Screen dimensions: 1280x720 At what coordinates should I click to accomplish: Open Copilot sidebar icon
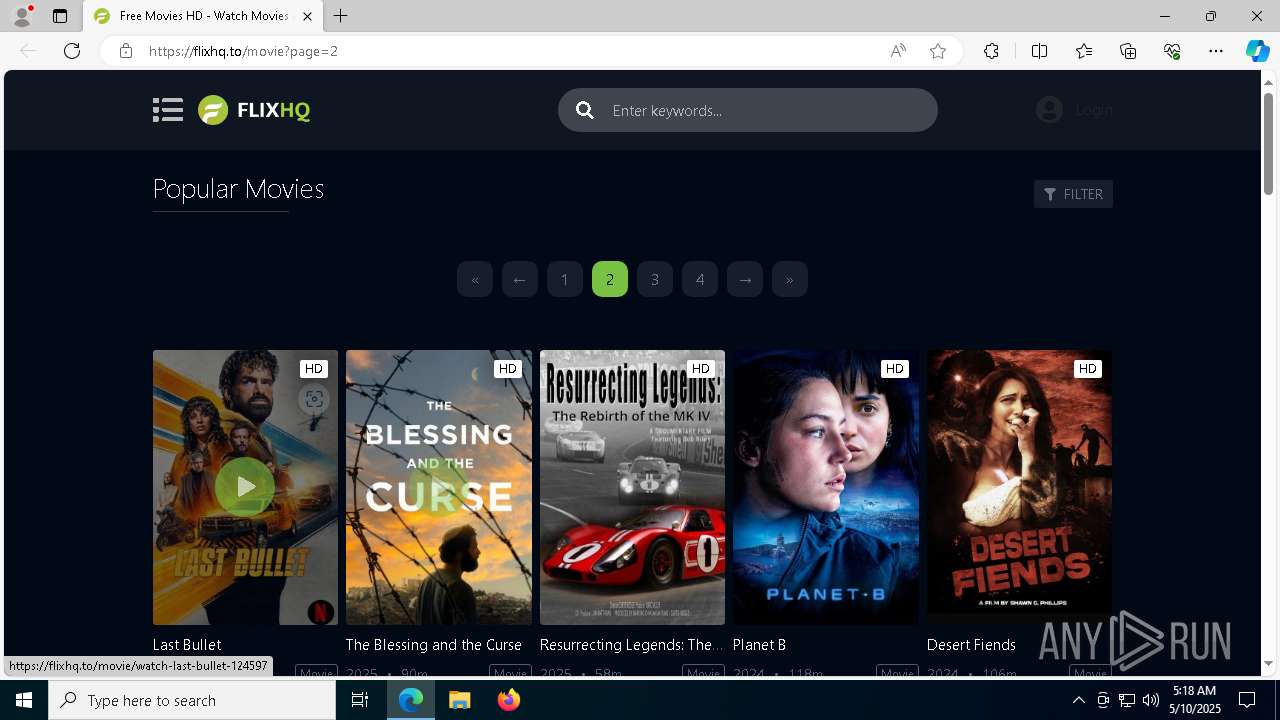[1257, 51]
